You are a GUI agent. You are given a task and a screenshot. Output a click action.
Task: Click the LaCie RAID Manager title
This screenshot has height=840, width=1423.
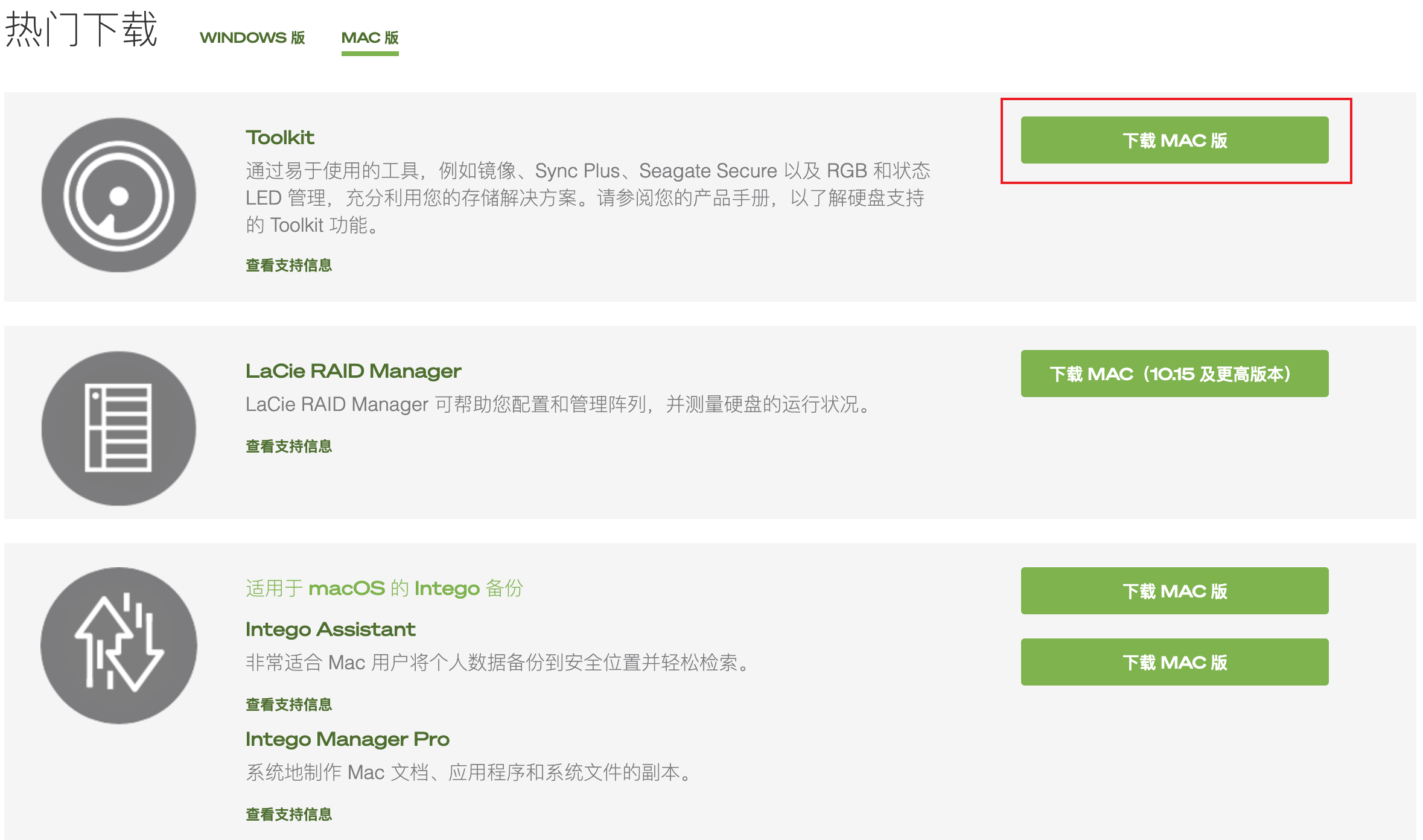click(353, 371)
